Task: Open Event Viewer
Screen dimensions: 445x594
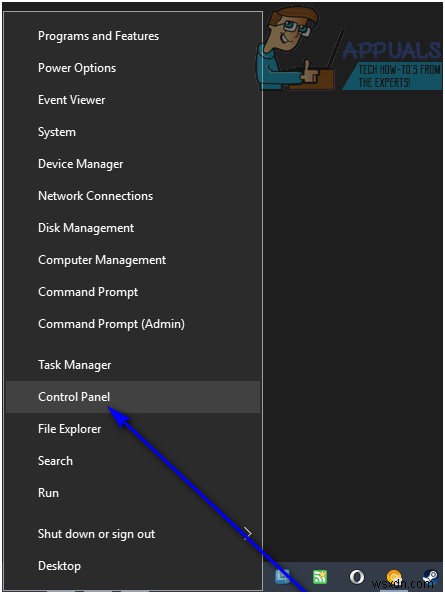Action: (133, 100)
